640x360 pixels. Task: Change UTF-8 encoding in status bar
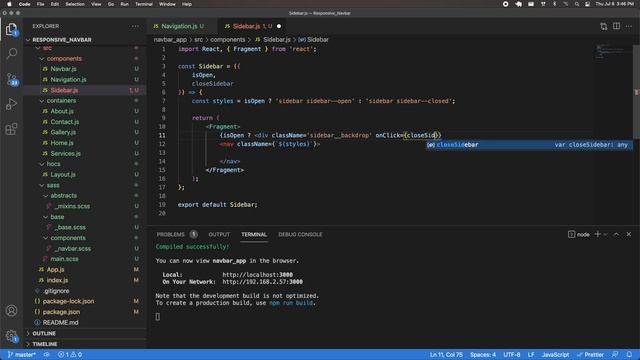coord(512,355)
